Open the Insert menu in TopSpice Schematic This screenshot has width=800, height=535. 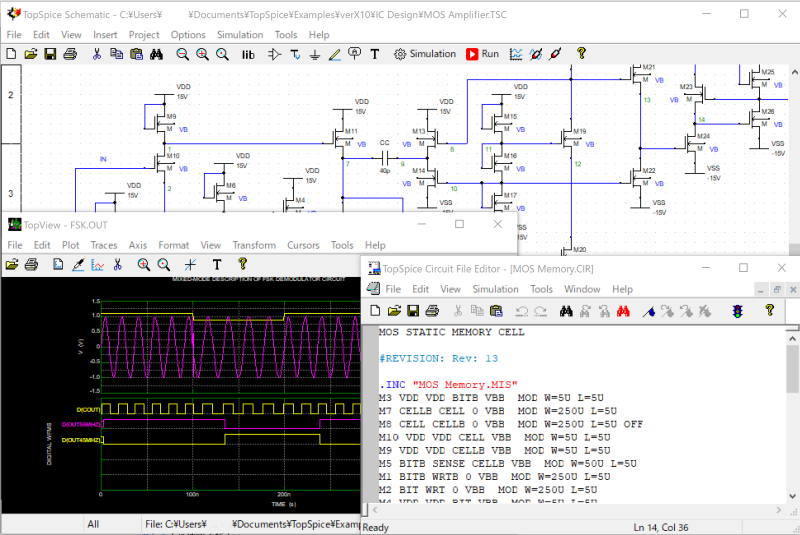click(105, 35)
